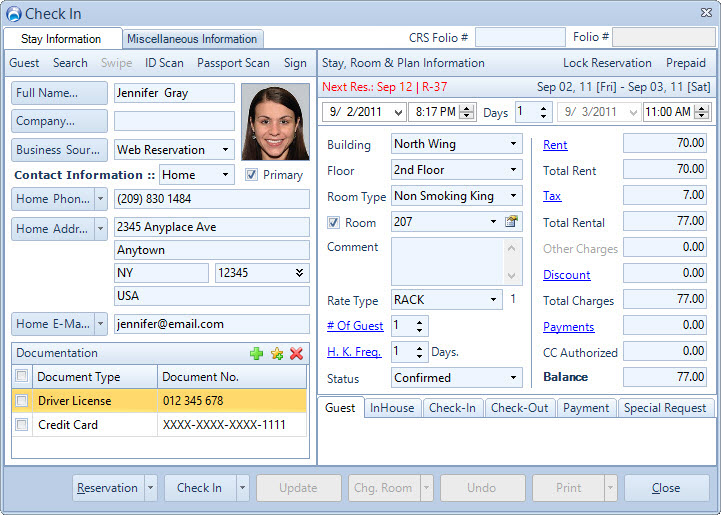Expand the Home E-Mail type arrow
Screen dimensions: 721x515
[101, 324]
